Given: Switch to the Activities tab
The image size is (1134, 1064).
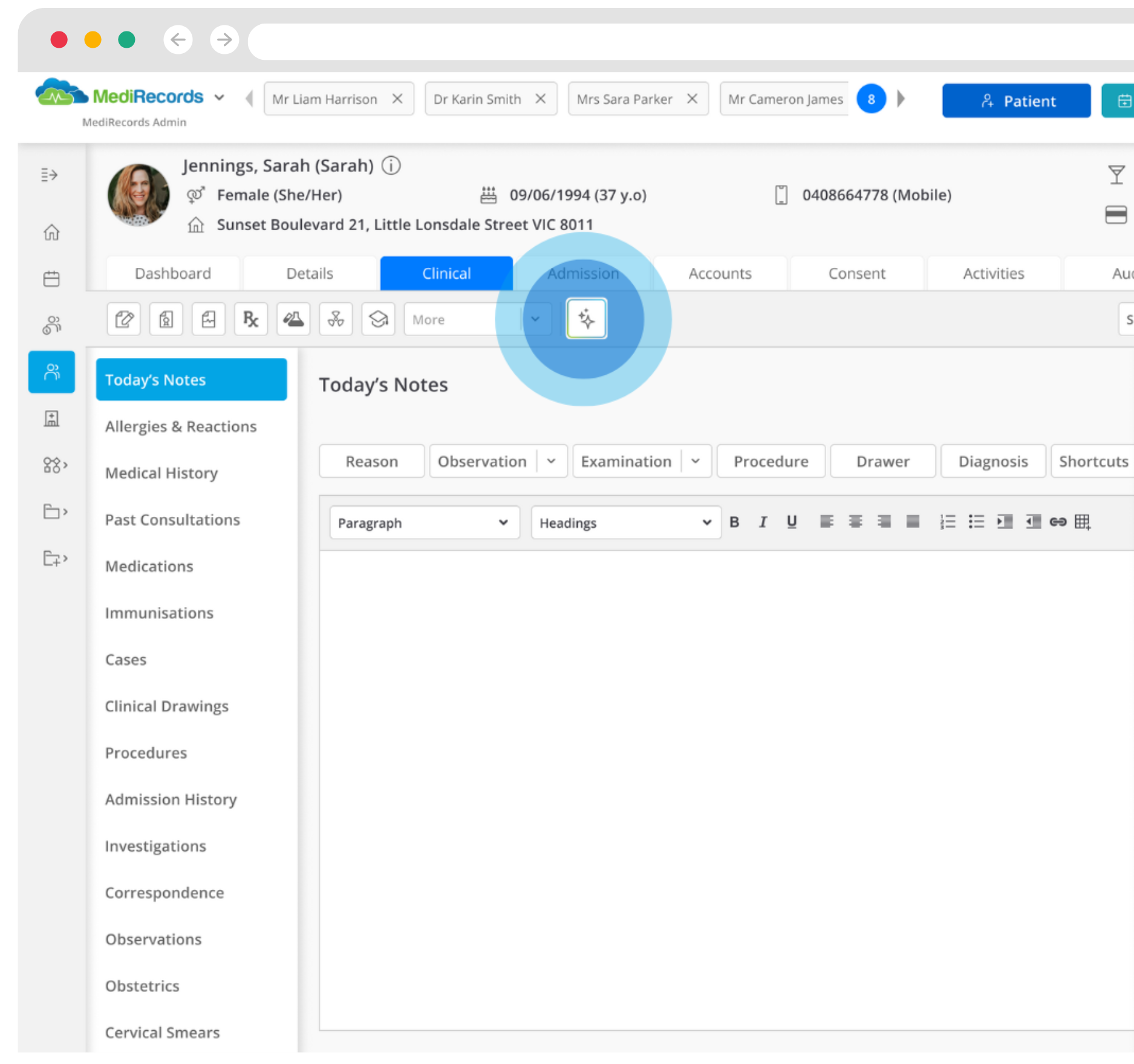Looking at the screenshot, I should coord(993,273).
